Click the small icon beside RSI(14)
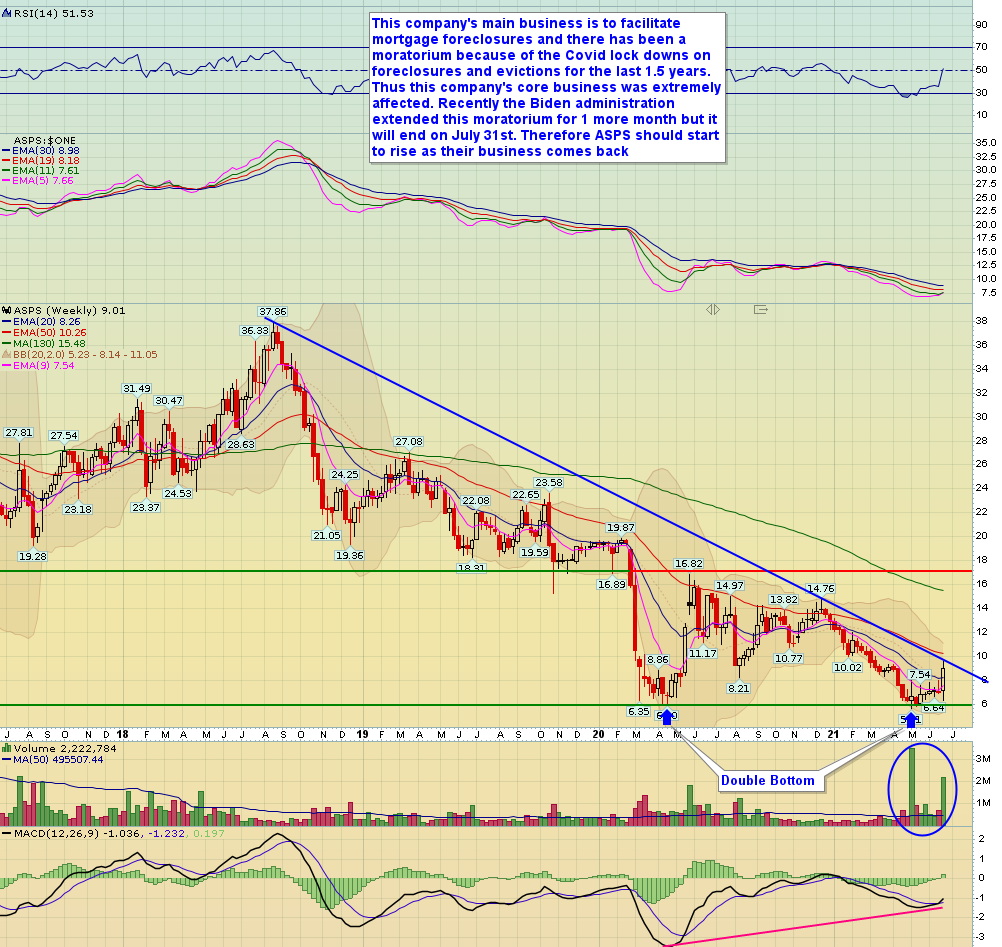 pos(6,13)
